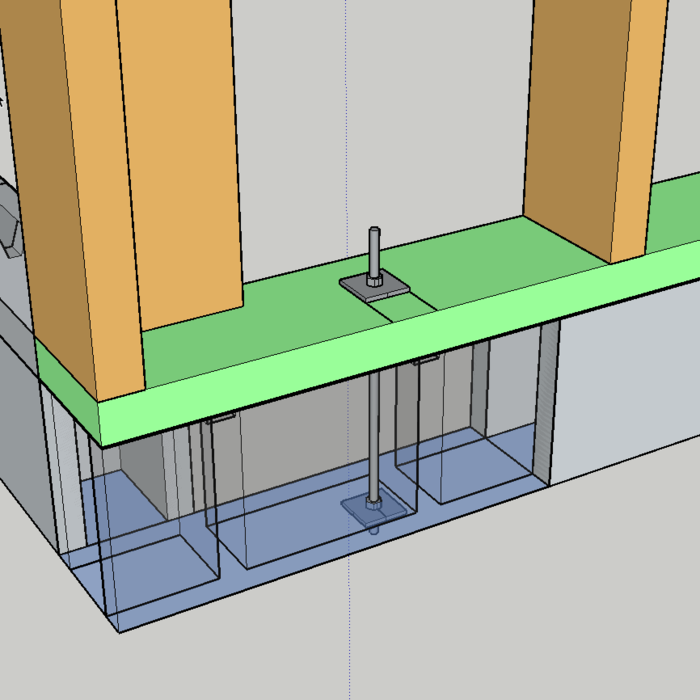
Task: Select the threaded rod shaft below the green plate
Action: tap(374, 433)
